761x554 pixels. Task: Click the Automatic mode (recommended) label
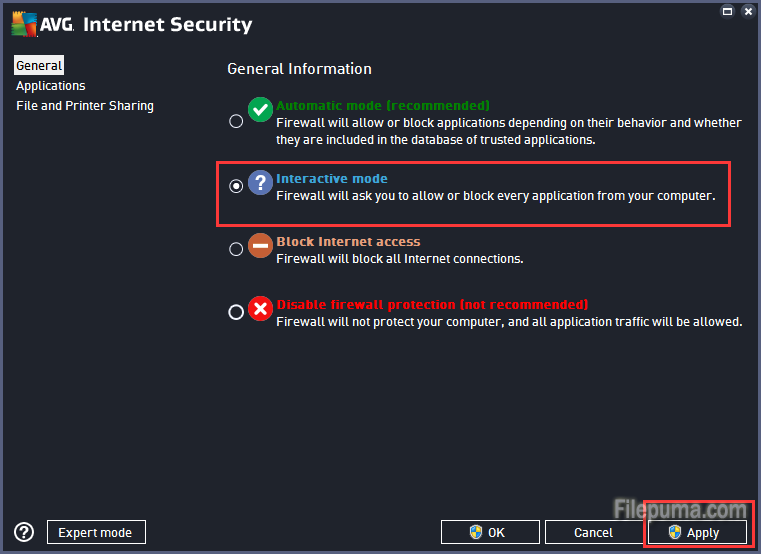coord(383,106)
